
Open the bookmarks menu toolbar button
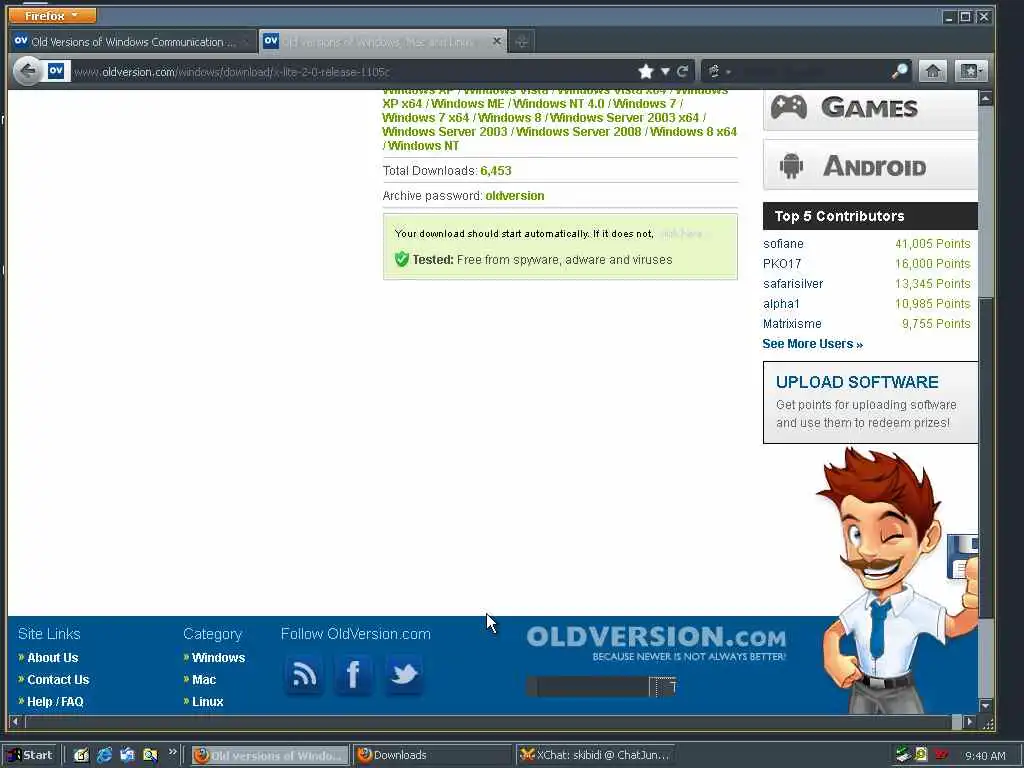[970, 71]
